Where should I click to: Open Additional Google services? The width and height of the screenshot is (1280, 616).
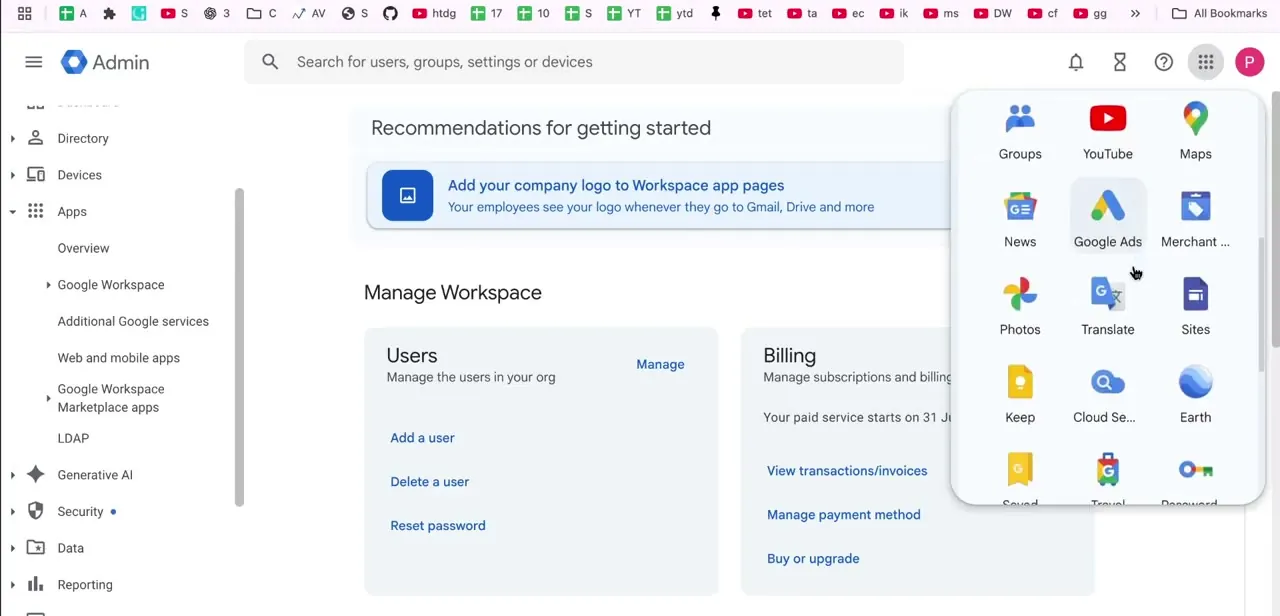pos(133,321)
